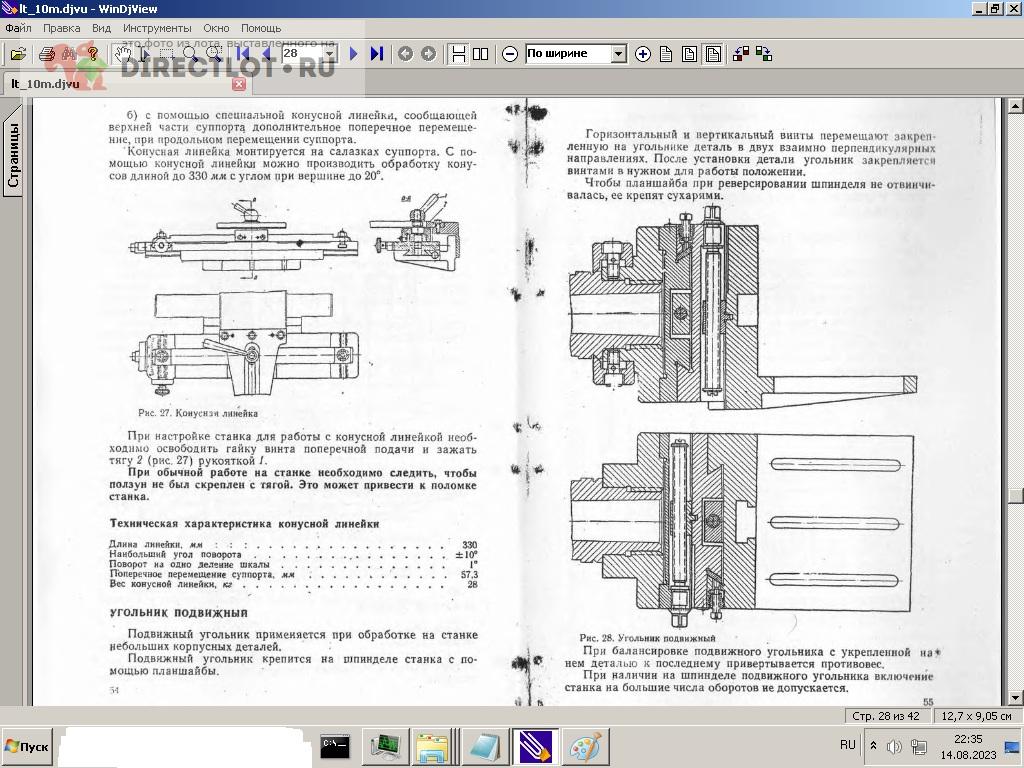The width and height of the screenshot is (1024, 768).
Task: Click the 'УГОЛЬНИК ПОДВИЖНЫЙ' heading text
Action: point(178,613)
